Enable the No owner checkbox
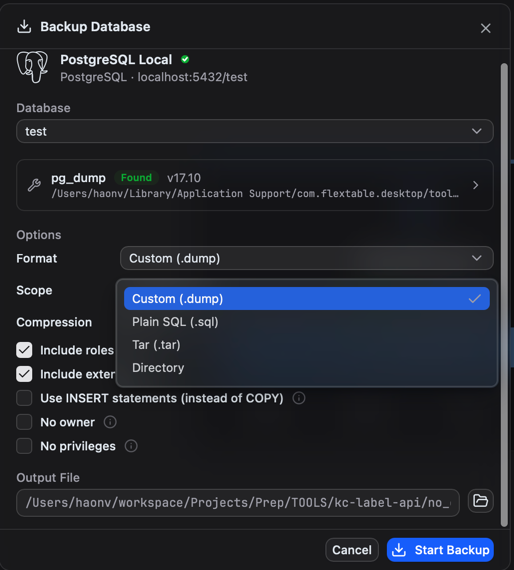This screenshot has width=514, height=570. (24, 422)
